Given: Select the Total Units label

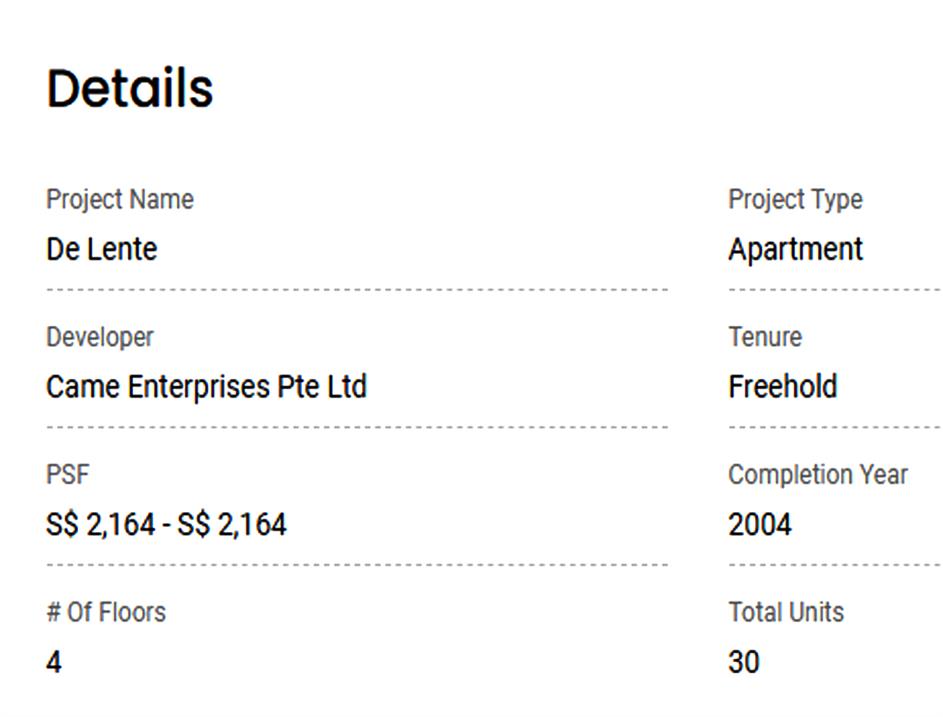Looking at the screenshot, I should click(x=786, y=612).
